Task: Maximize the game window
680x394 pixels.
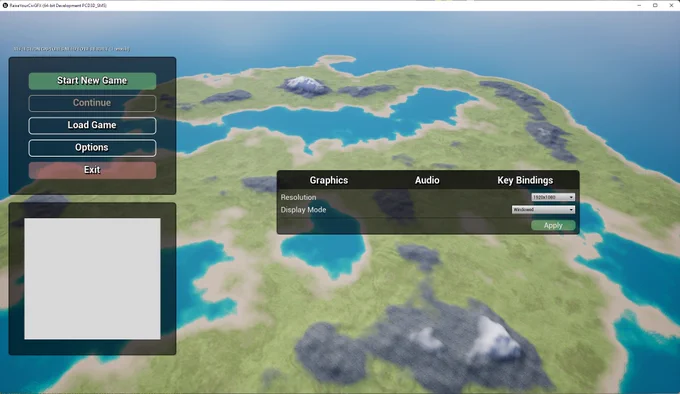Action: 655,5
